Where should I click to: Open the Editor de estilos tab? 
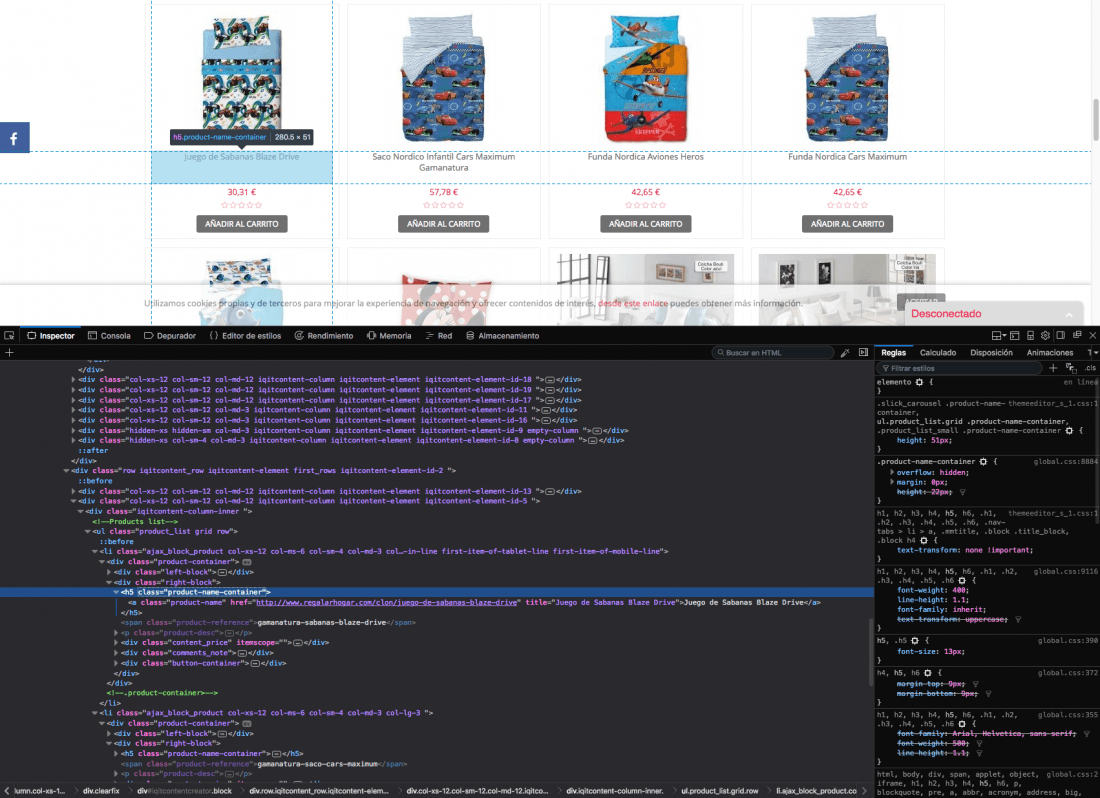246,336
